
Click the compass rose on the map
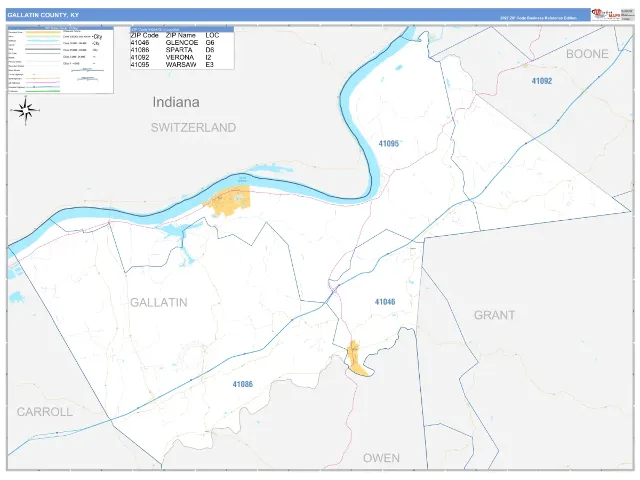(25, 110)
